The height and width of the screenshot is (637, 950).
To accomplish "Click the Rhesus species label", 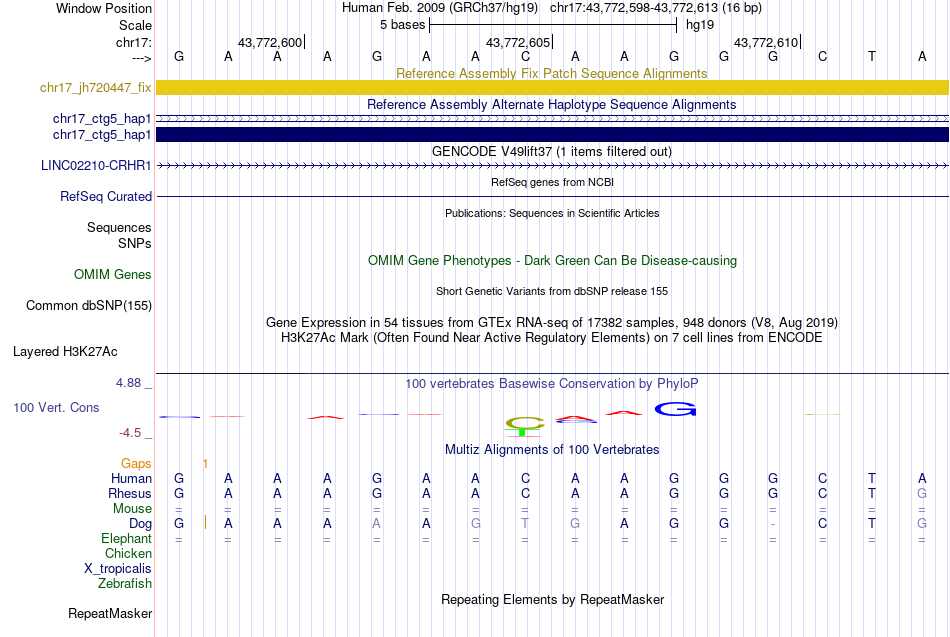I will (130, 494).
